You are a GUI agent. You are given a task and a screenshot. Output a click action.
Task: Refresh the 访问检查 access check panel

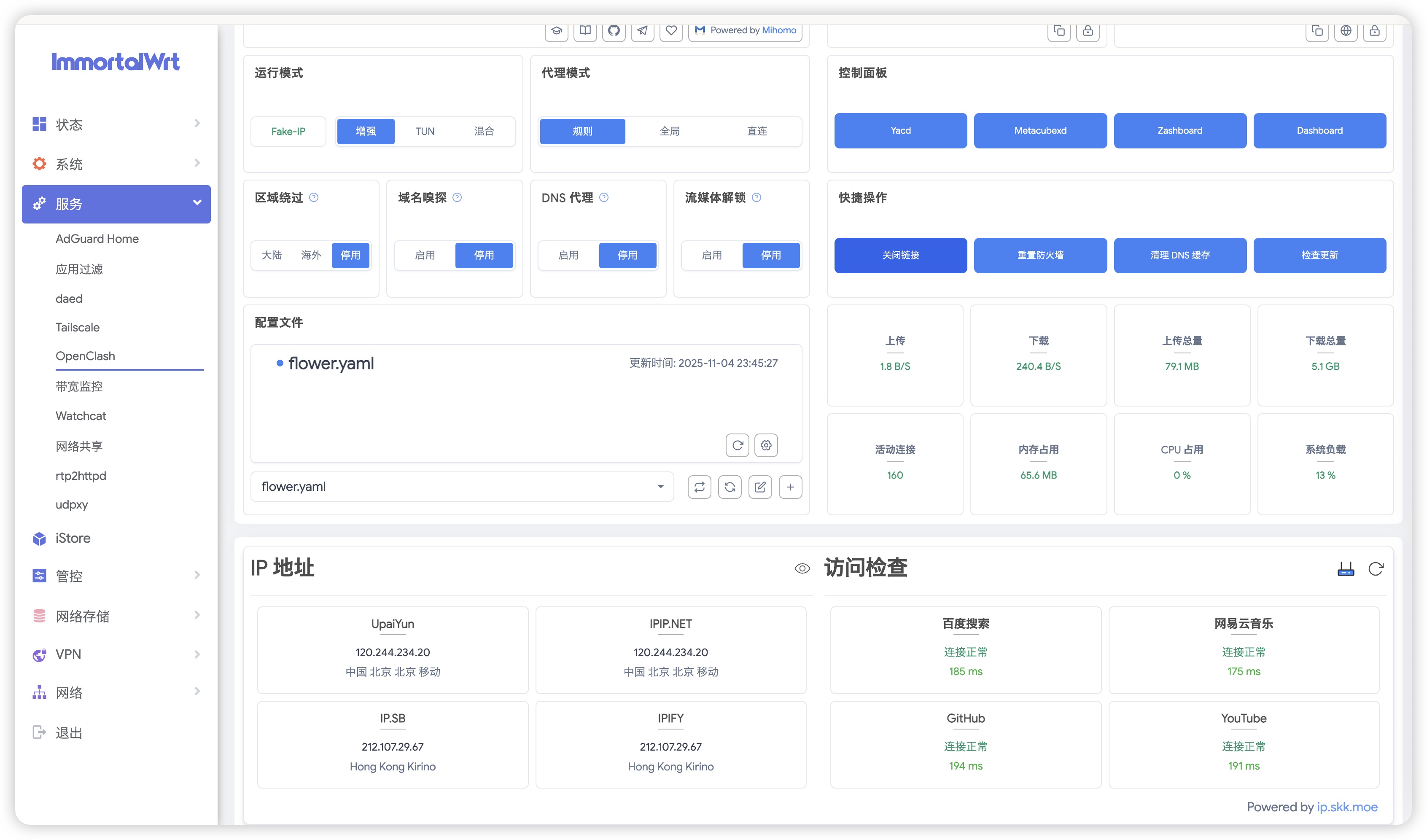tap(1376, 569)
